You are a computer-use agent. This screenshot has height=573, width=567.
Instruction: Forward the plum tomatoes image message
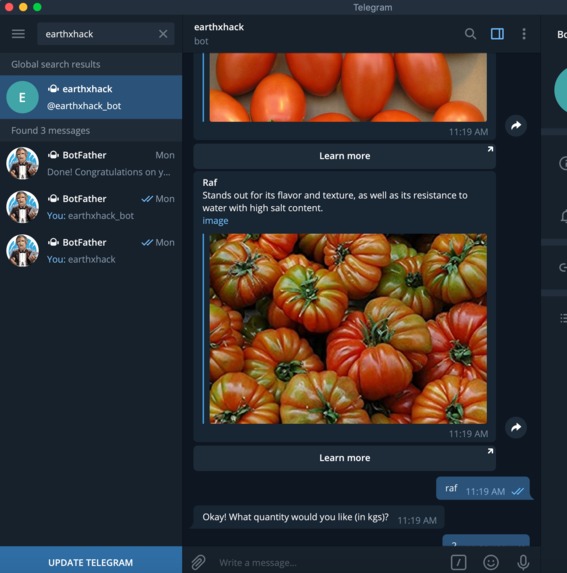click(x=516, y=125)
